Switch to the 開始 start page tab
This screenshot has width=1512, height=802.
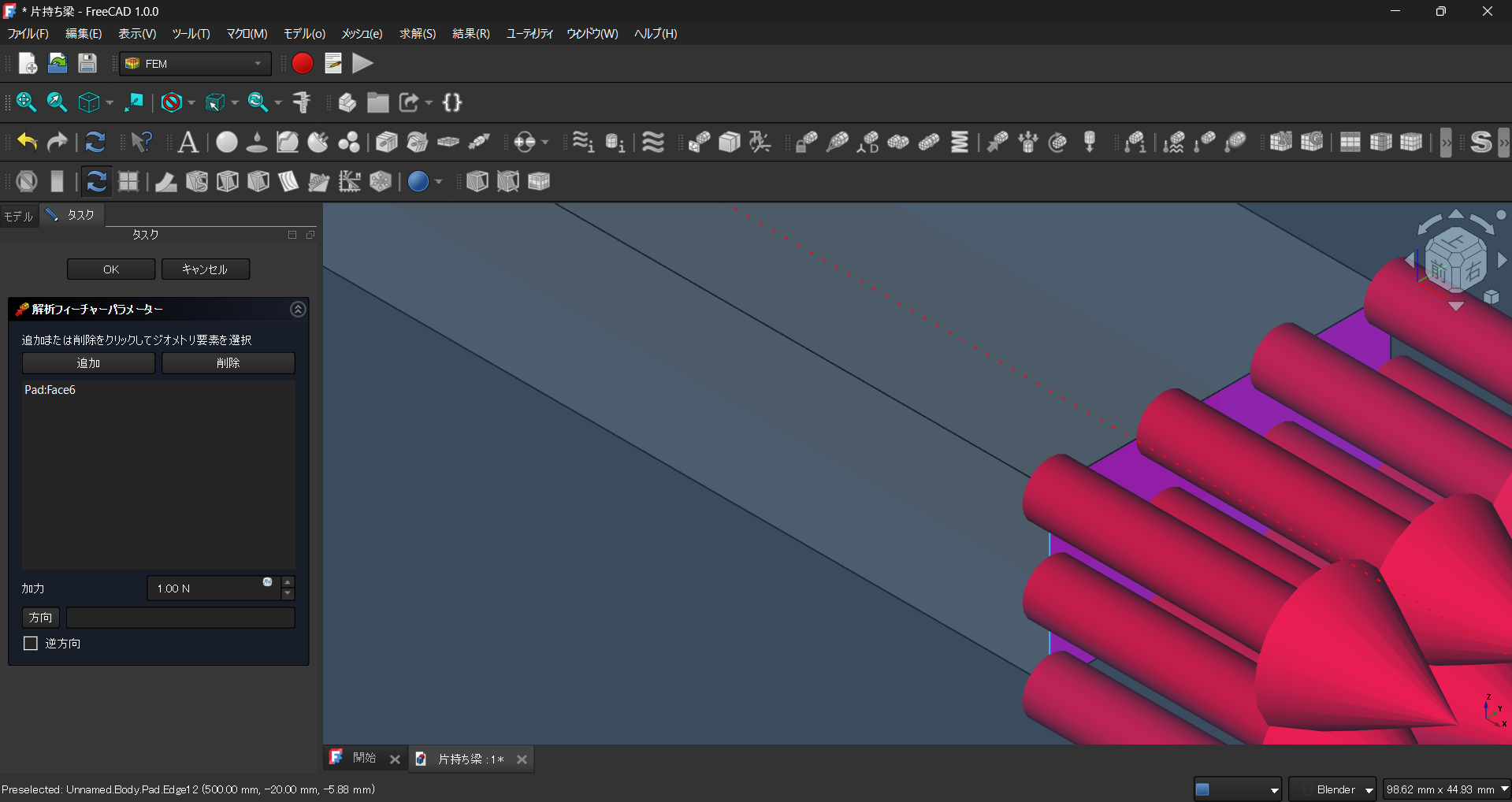[364, 758]
